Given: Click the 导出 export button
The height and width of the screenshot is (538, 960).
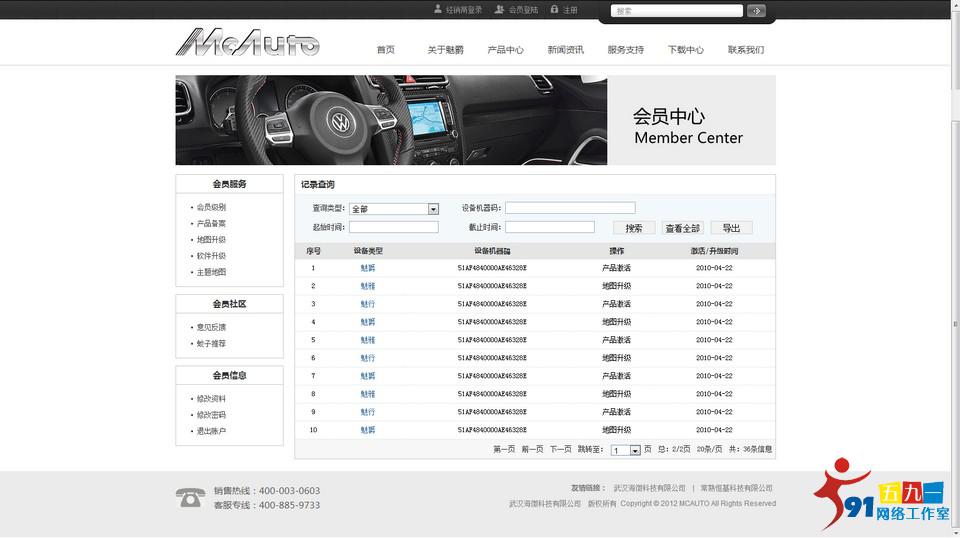Looking at the screenshot, I should (731, 228).
